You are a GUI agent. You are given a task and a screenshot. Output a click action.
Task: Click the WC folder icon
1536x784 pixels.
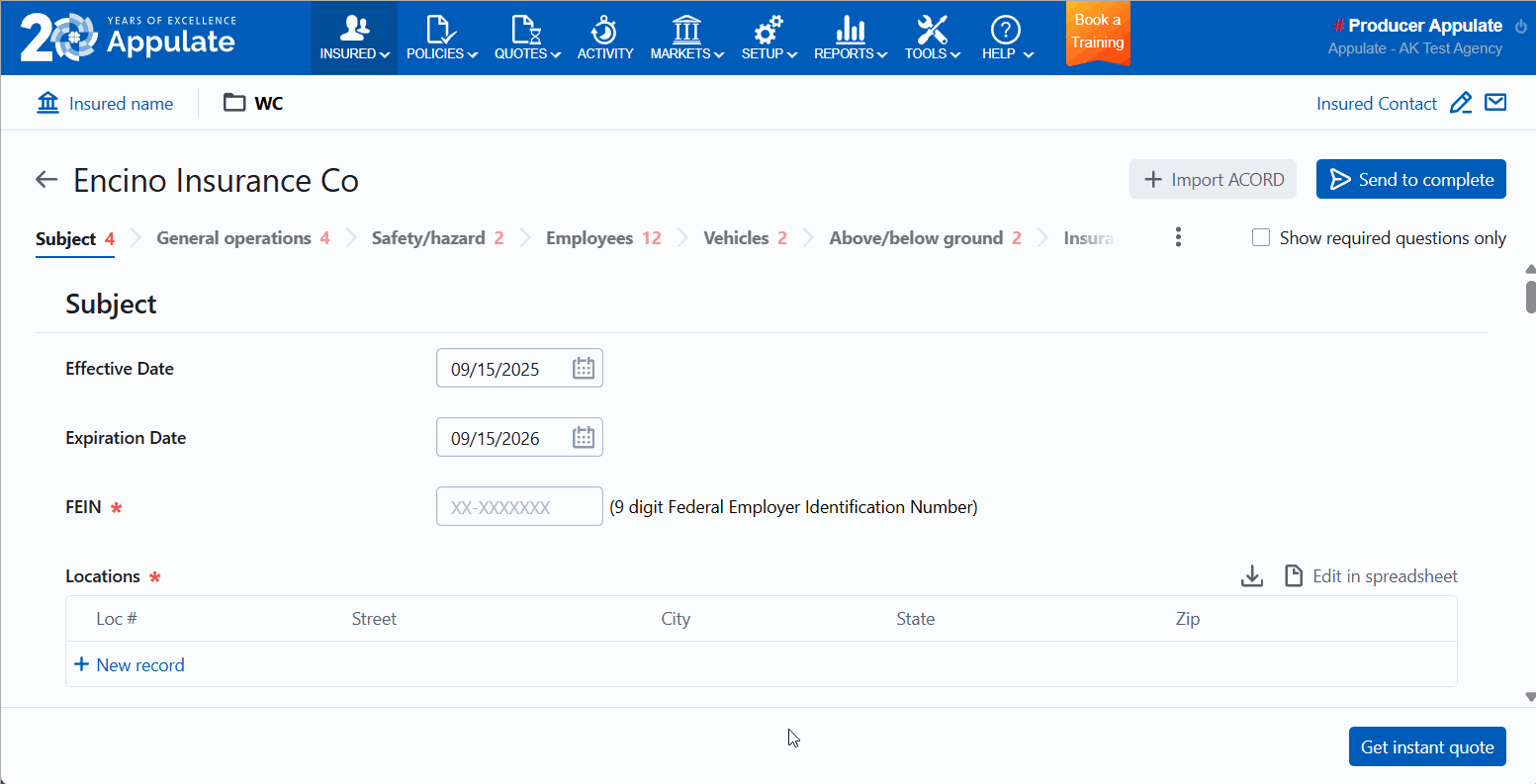pyautogui.click(x=234, y=103)
